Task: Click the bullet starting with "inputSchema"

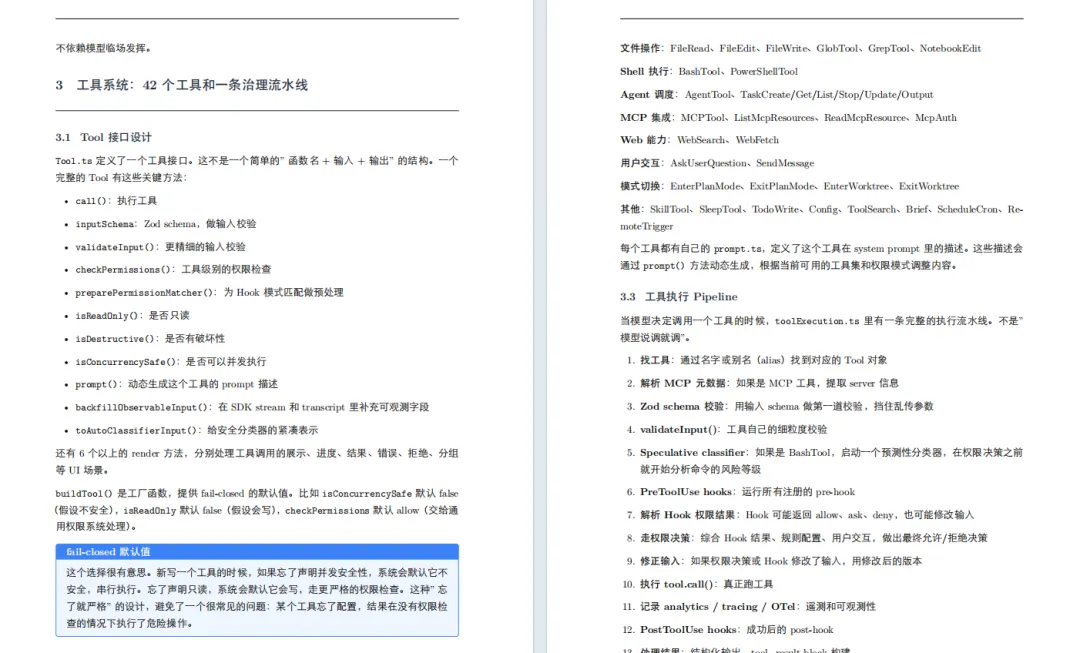Action: (x=165, y=224)
